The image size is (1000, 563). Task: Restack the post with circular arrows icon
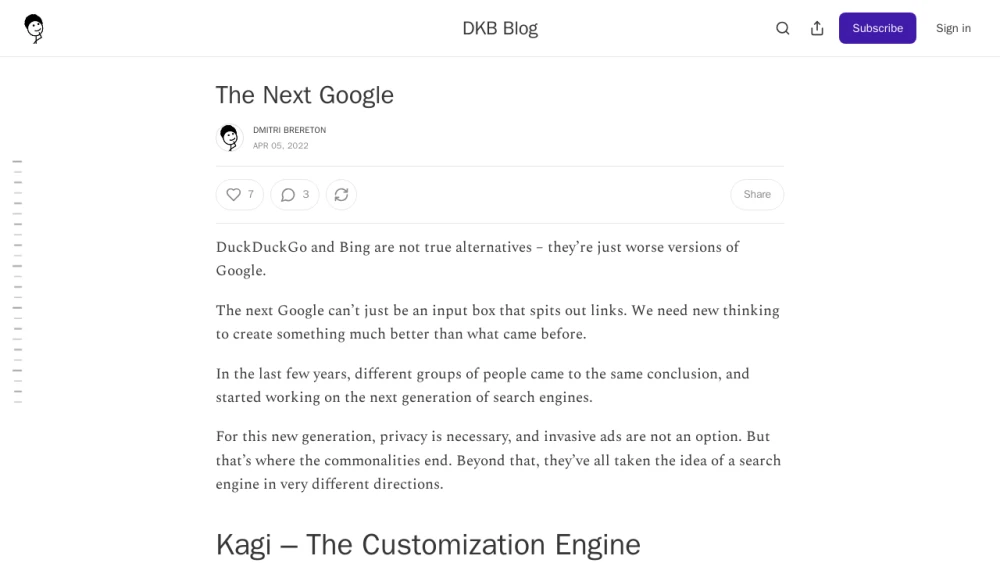(341, 194)
